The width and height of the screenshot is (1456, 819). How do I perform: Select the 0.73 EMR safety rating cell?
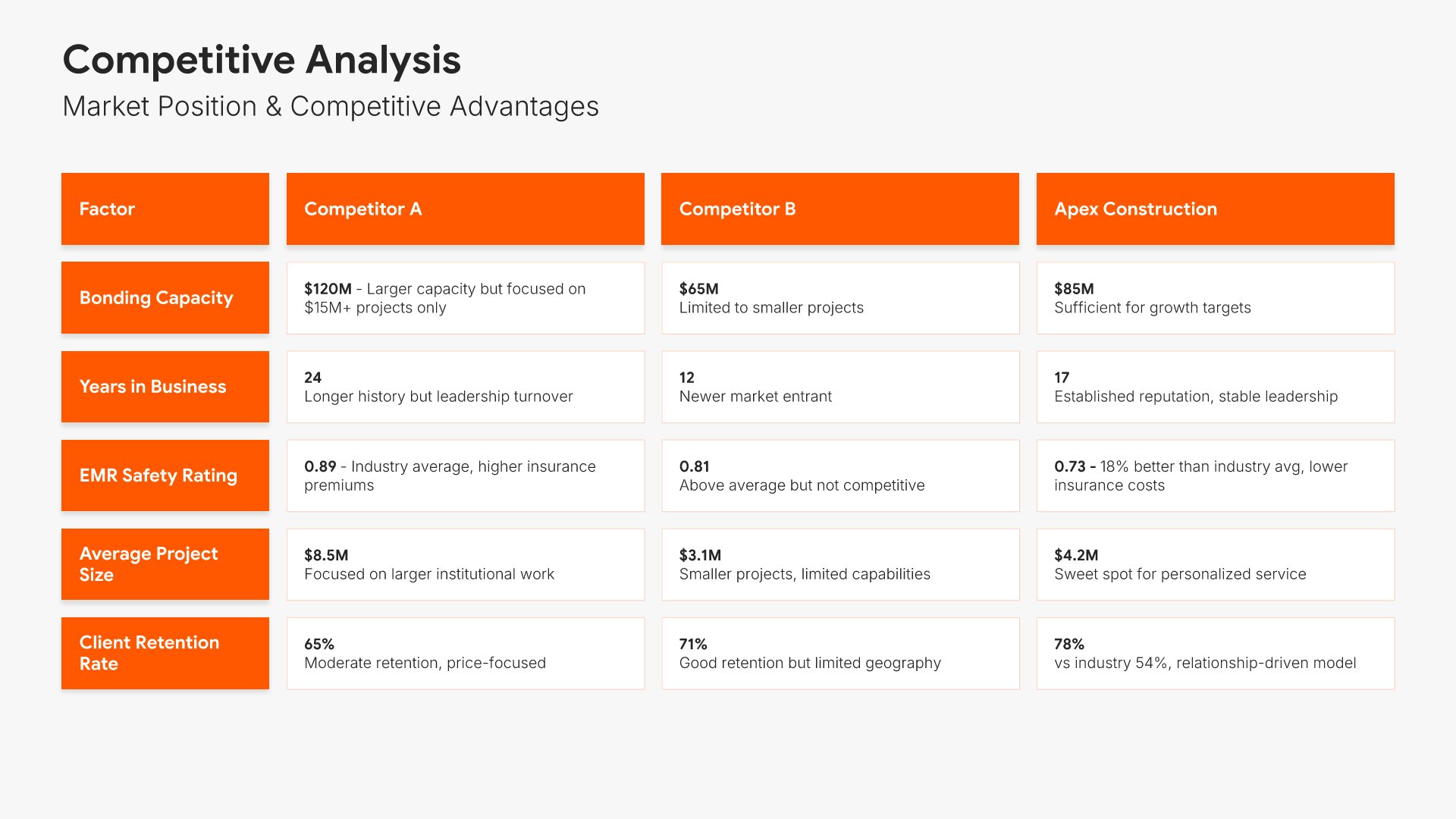coord(1215,475)
